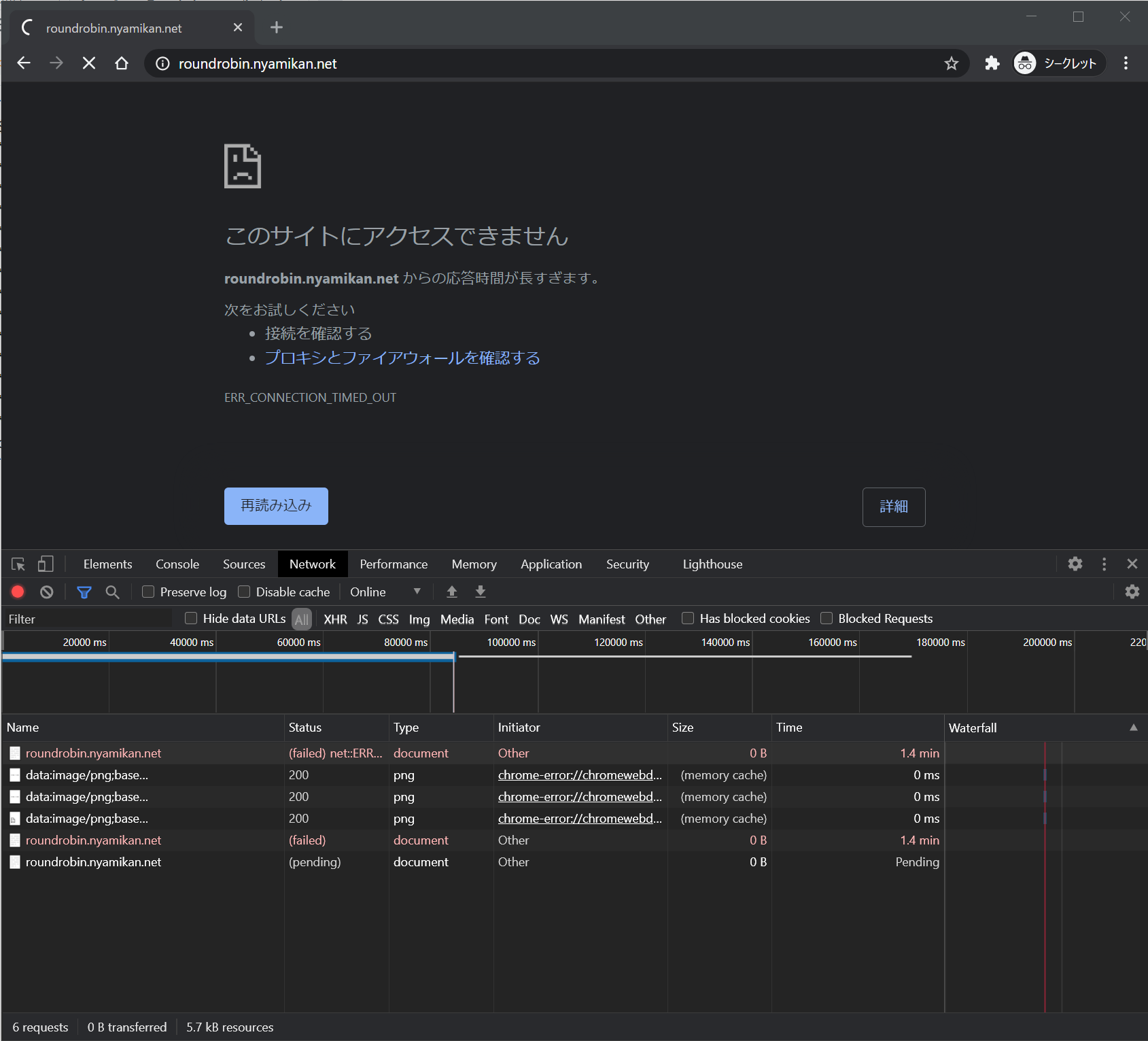Stop loading with the X button

coord(89,63)
